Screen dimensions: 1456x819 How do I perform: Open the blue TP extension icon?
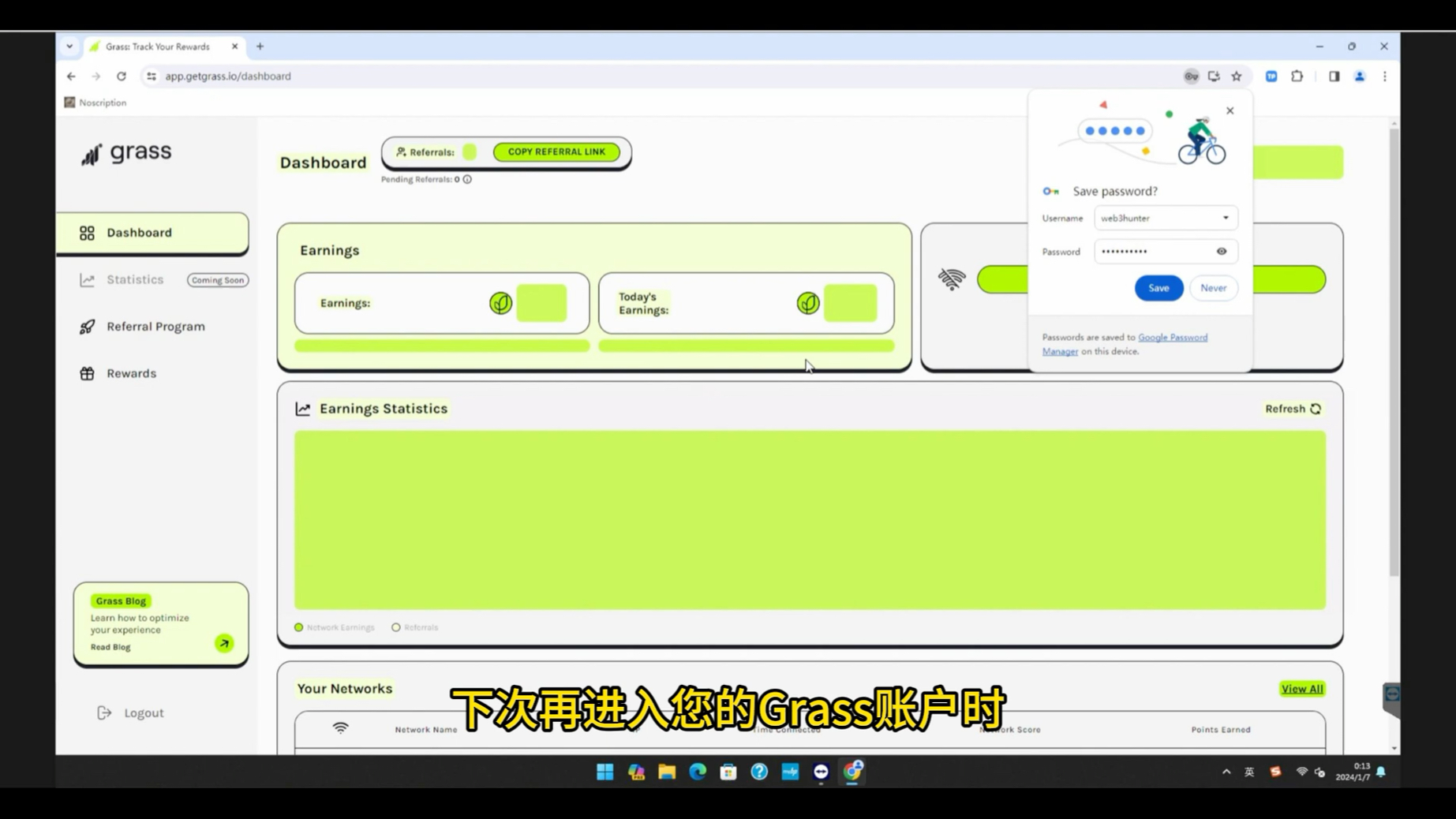1271,77
